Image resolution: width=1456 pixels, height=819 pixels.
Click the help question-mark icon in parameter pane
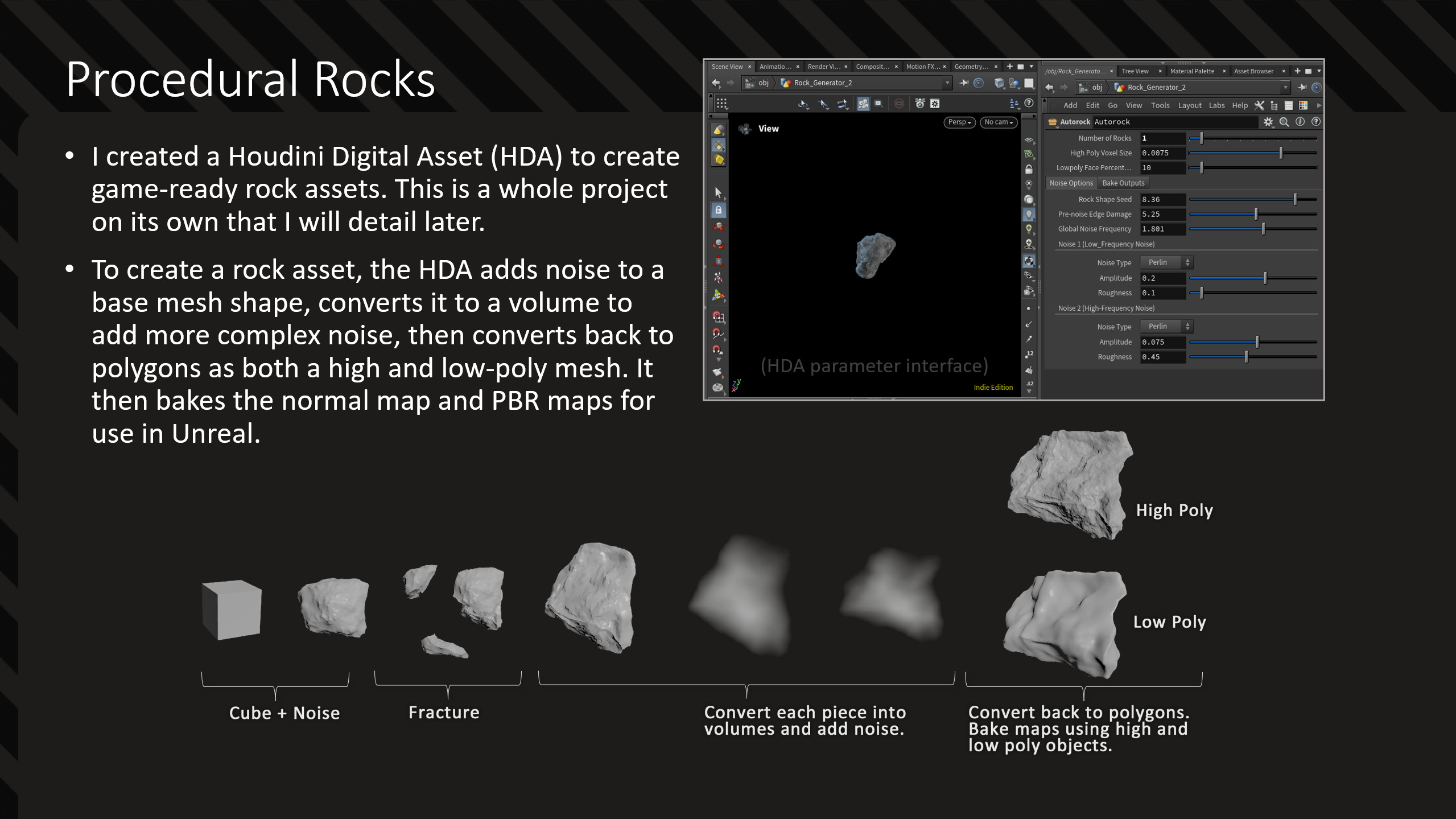(1315, 121)
